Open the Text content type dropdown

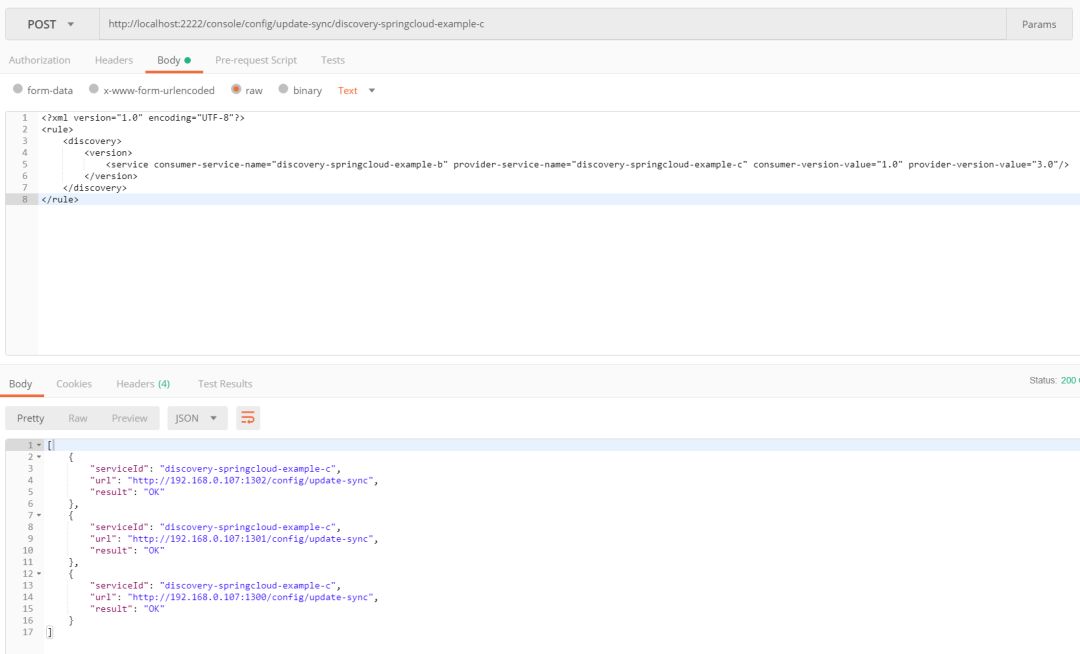pyautogui.click(x=356, y=91)
